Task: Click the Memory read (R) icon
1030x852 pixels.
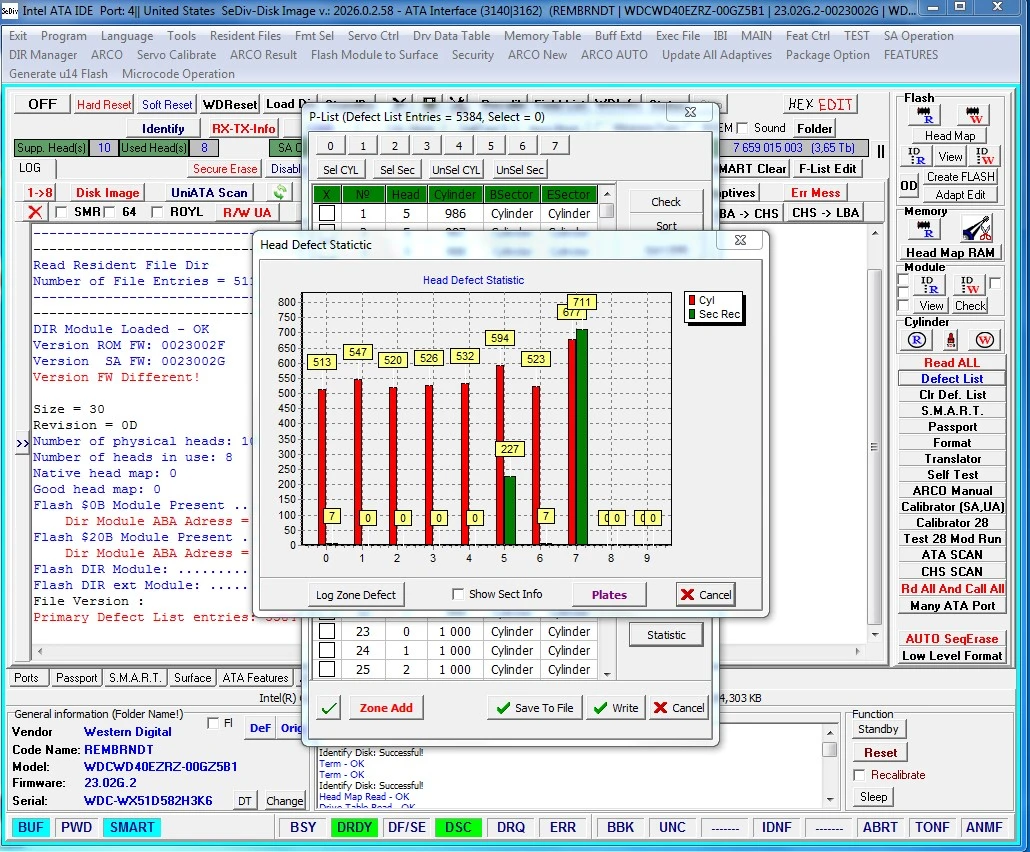Action: pyautogui.click(x=925, y=229)
